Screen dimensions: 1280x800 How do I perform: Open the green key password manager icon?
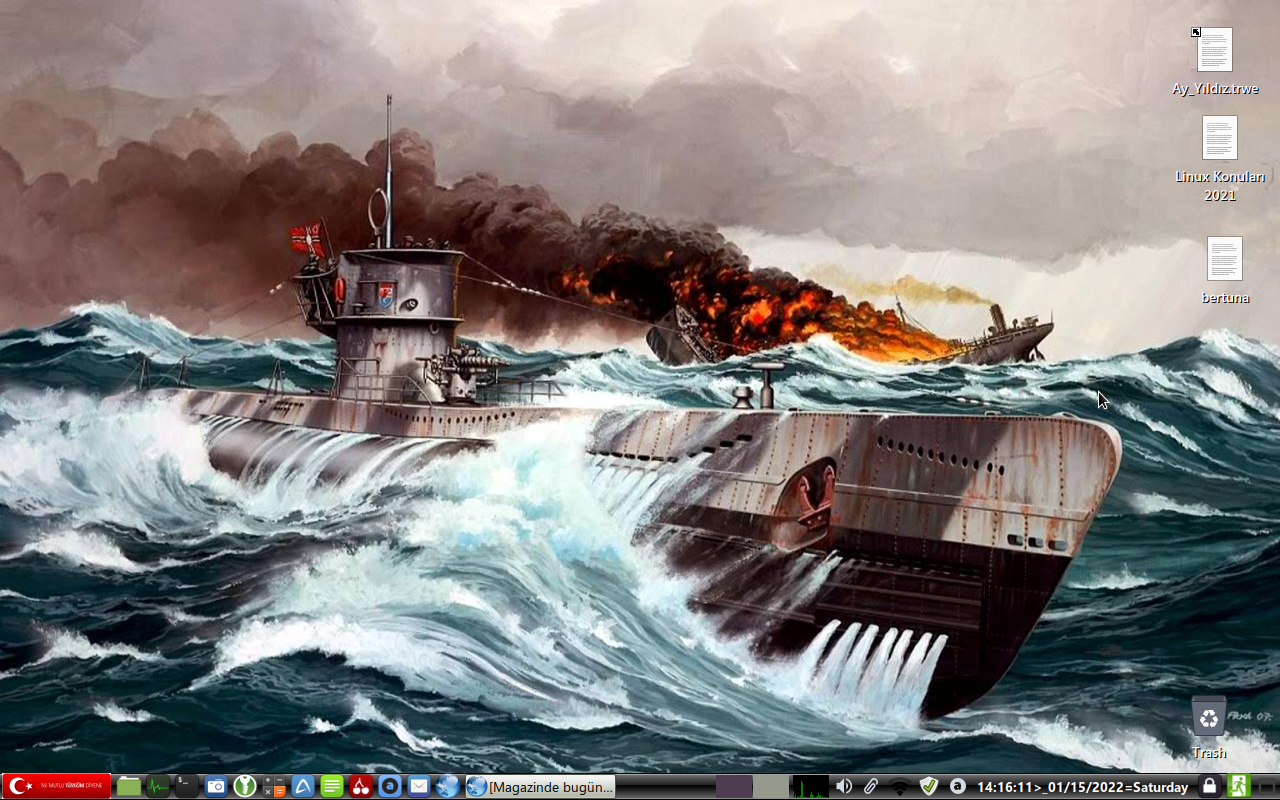245,786
